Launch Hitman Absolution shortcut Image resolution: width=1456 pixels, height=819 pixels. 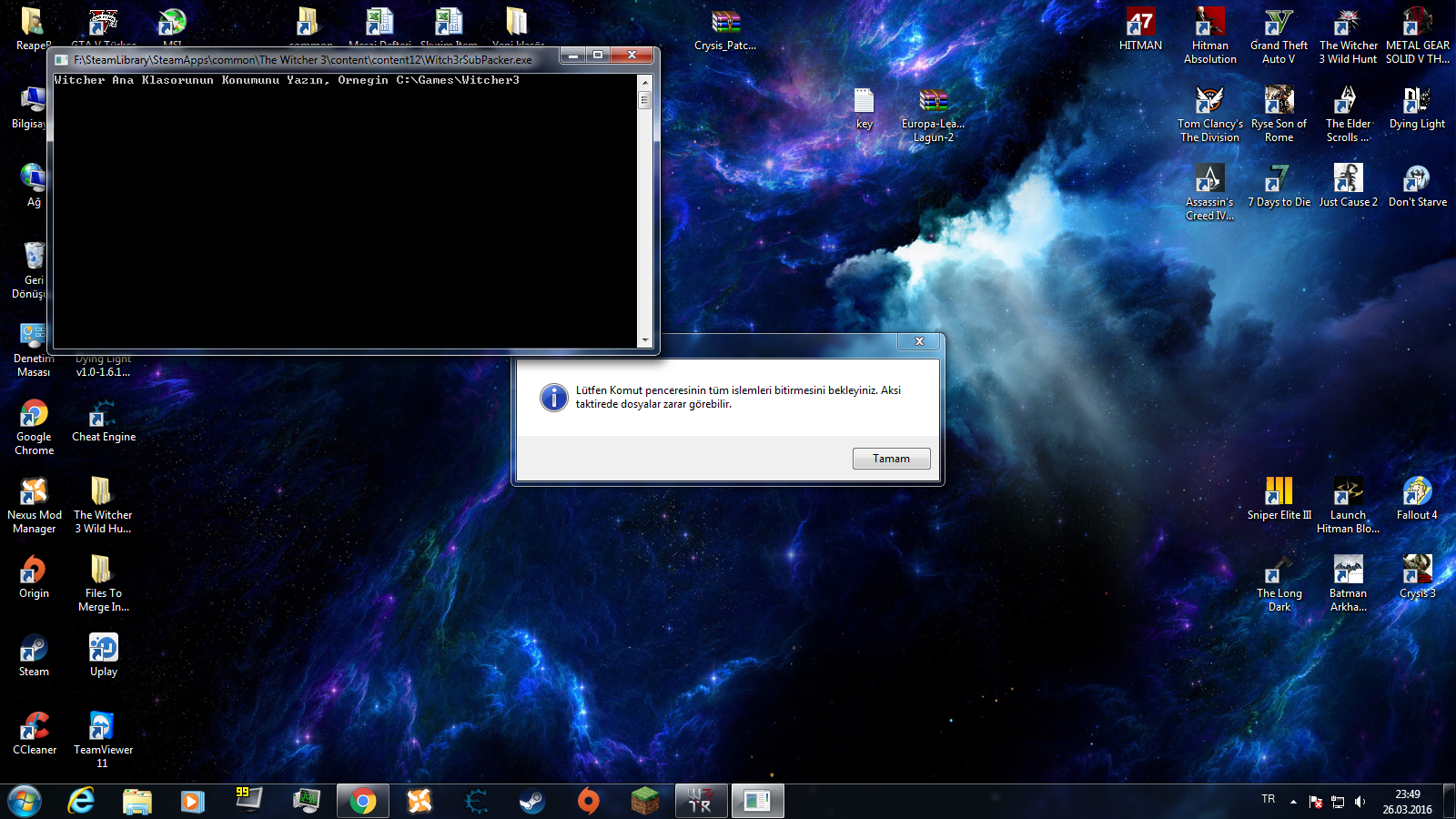(1209, 35)
